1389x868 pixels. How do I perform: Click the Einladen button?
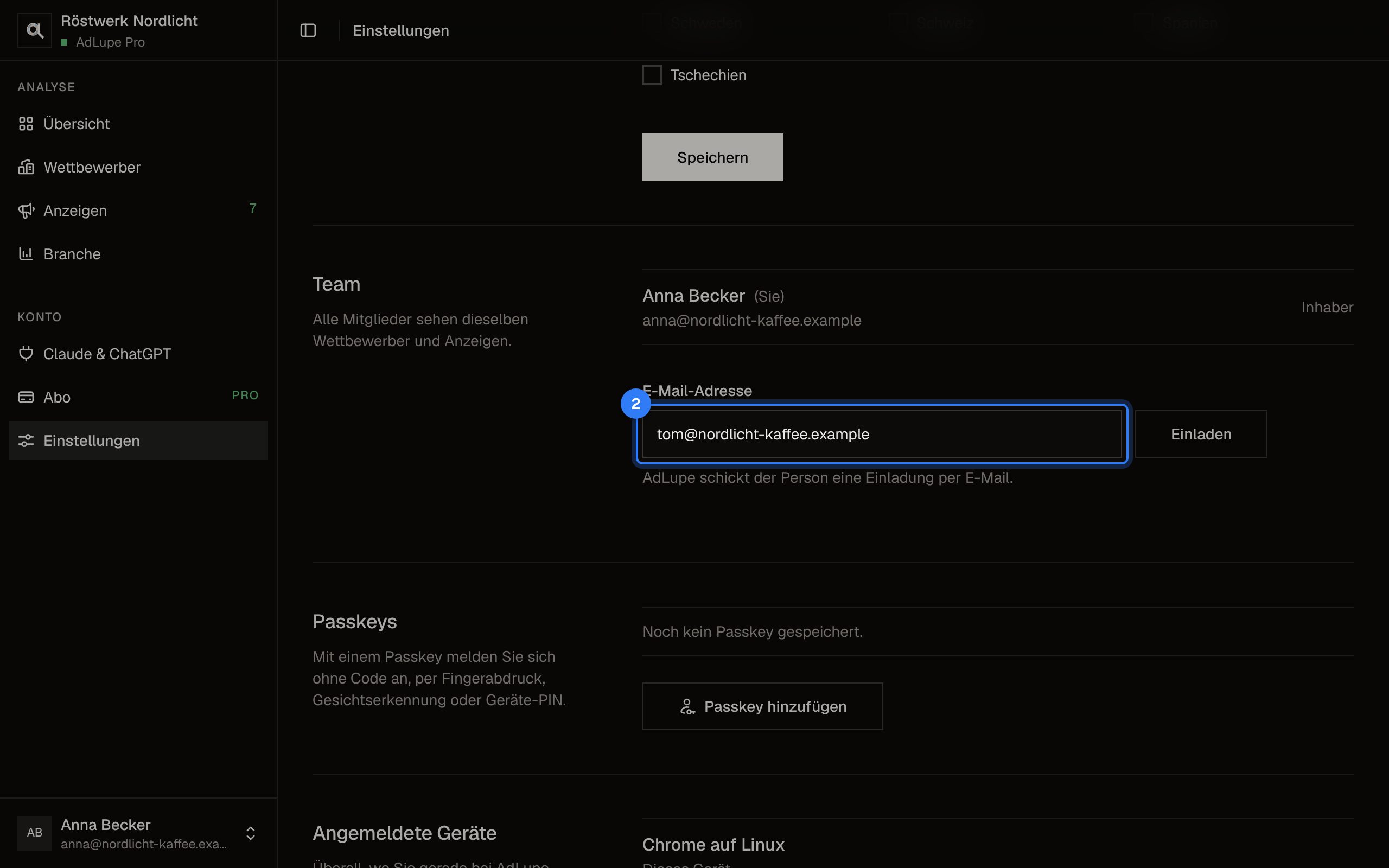click(1201, 434)
